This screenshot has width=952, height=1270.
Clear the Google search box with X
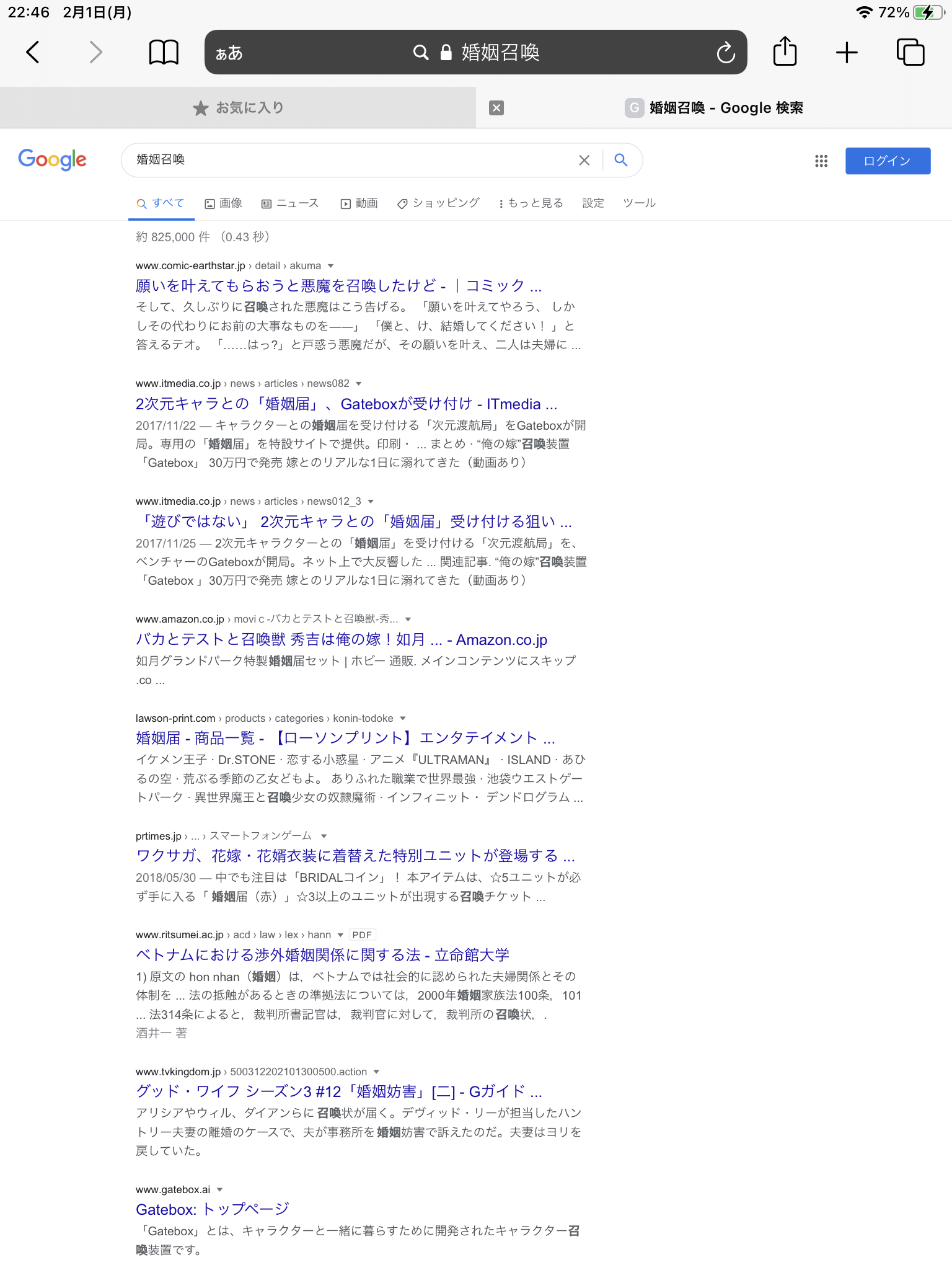584,160
